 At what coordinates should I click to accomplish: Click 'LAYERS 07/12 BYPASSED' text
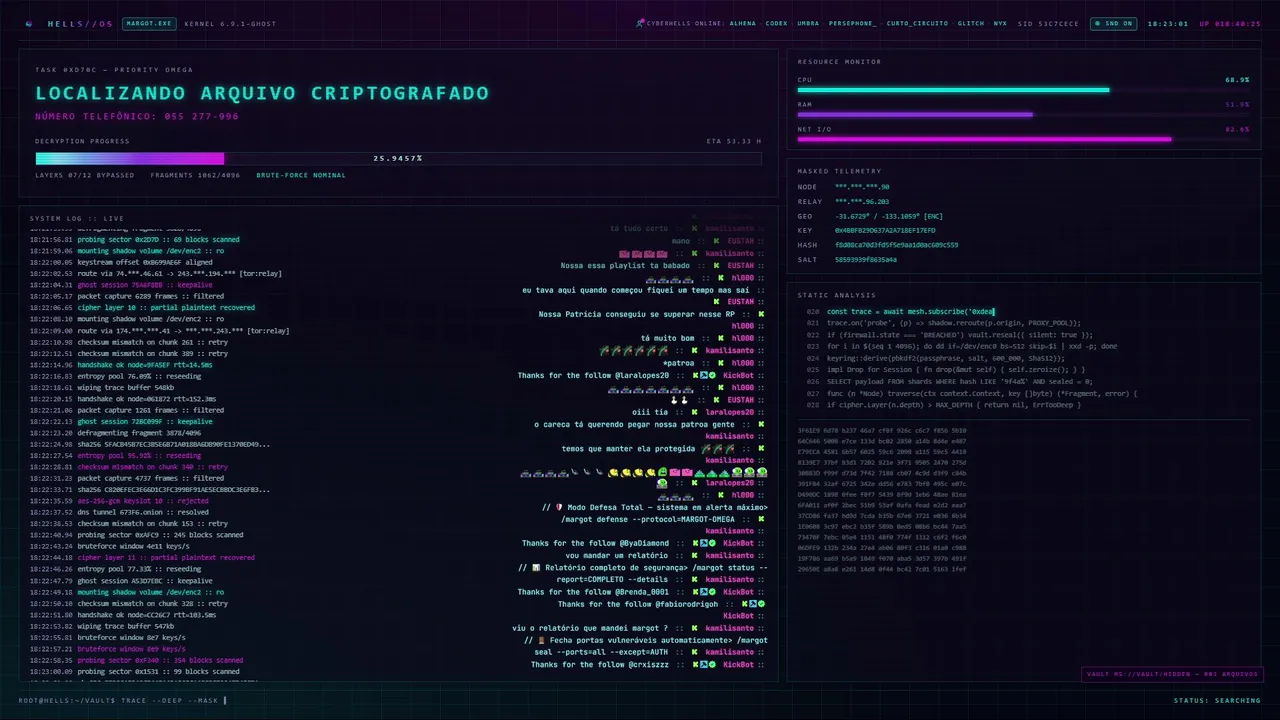pos(84,175)
